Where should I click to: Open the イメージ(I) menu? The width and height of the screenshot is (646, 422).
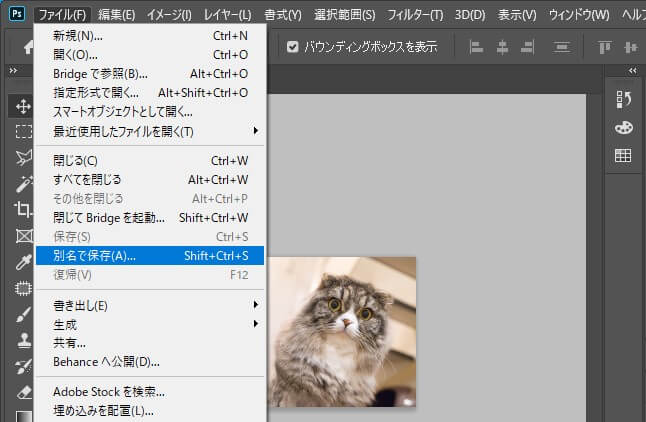[x=169, y=15]
